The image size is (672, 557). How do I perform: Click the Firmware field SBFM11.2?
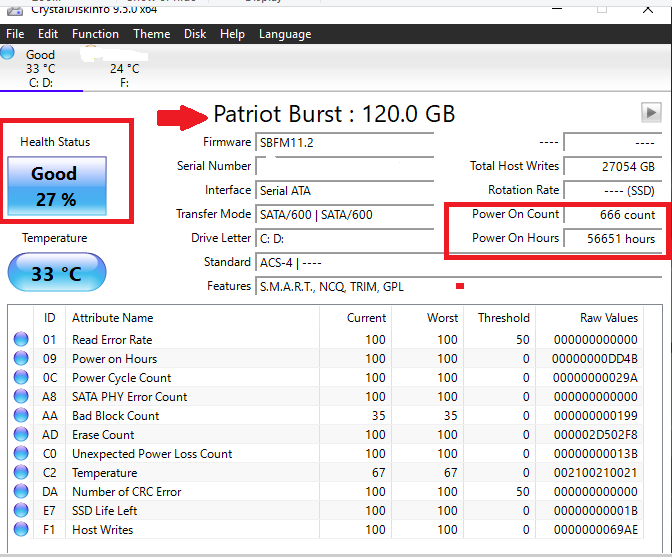point(345,142)
